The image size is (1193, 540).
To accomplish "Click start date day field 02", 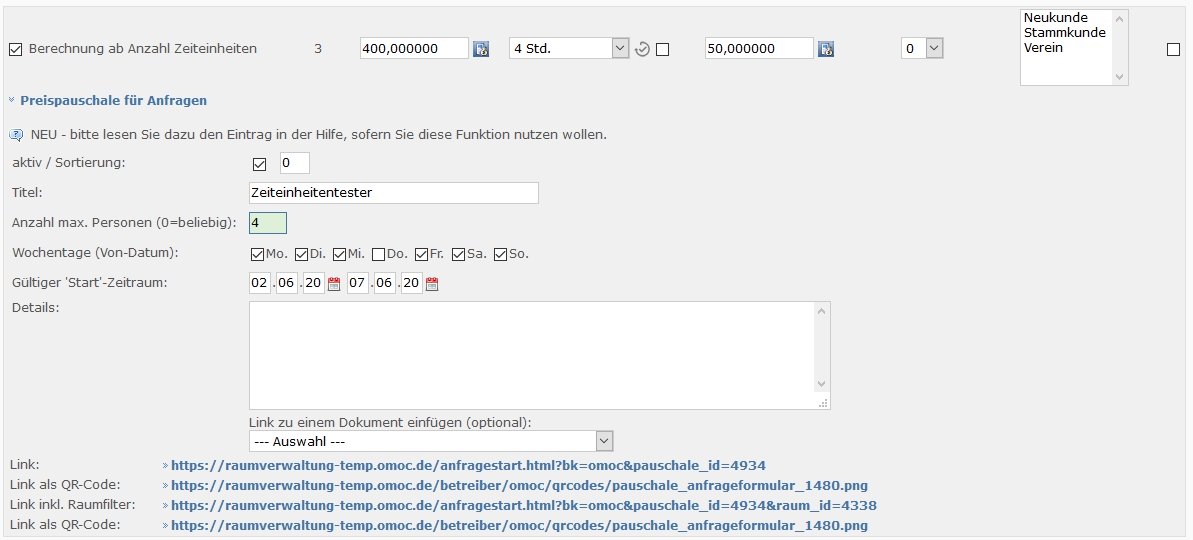I will pos(259,284).
